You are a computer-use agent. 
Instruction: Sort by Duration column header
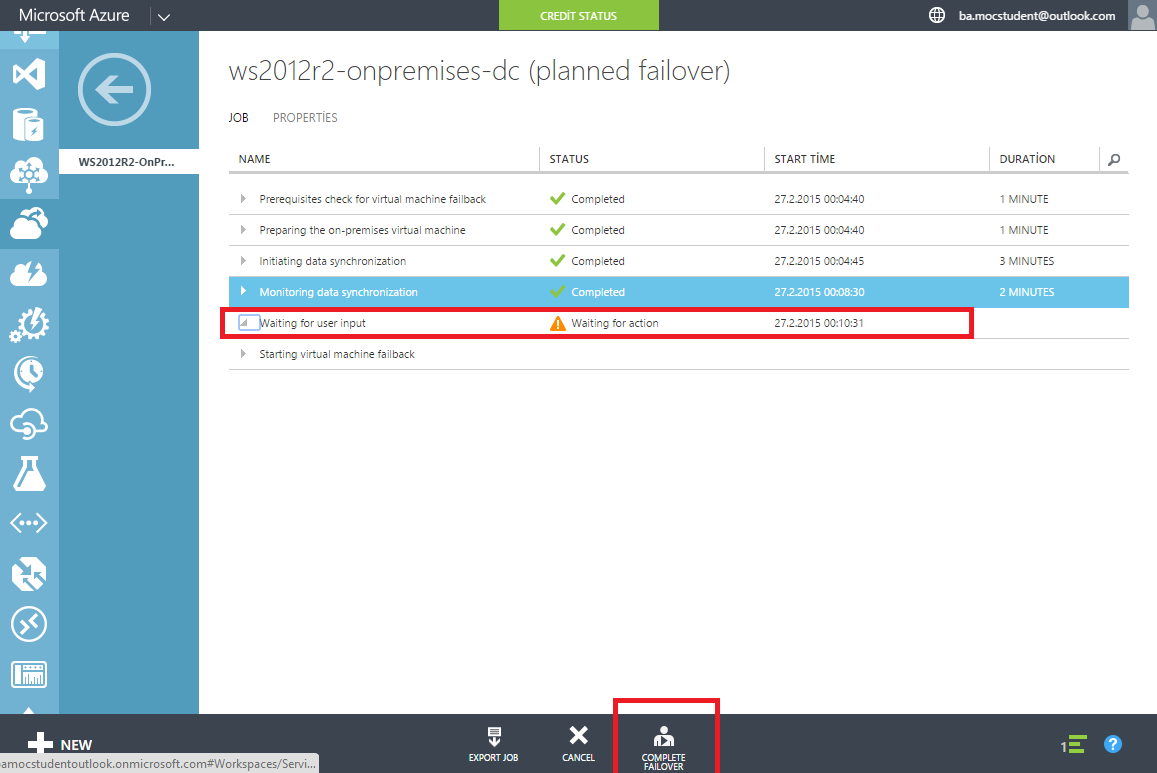(1027, 159)
